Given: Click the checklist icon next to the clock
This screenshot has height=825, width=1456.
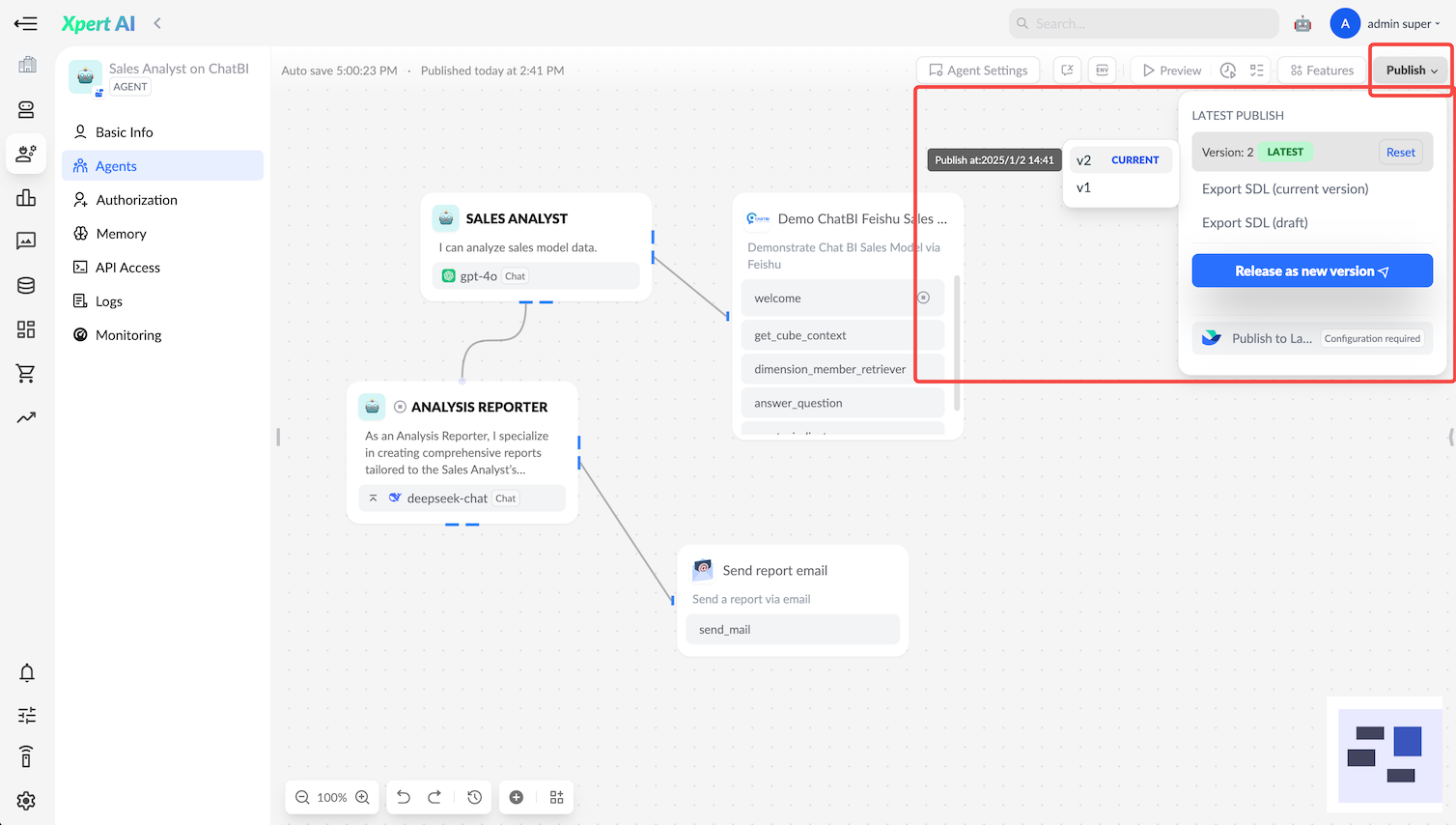Looking at the screenshot, I should pyautogui.click(x=1256, y=70).
